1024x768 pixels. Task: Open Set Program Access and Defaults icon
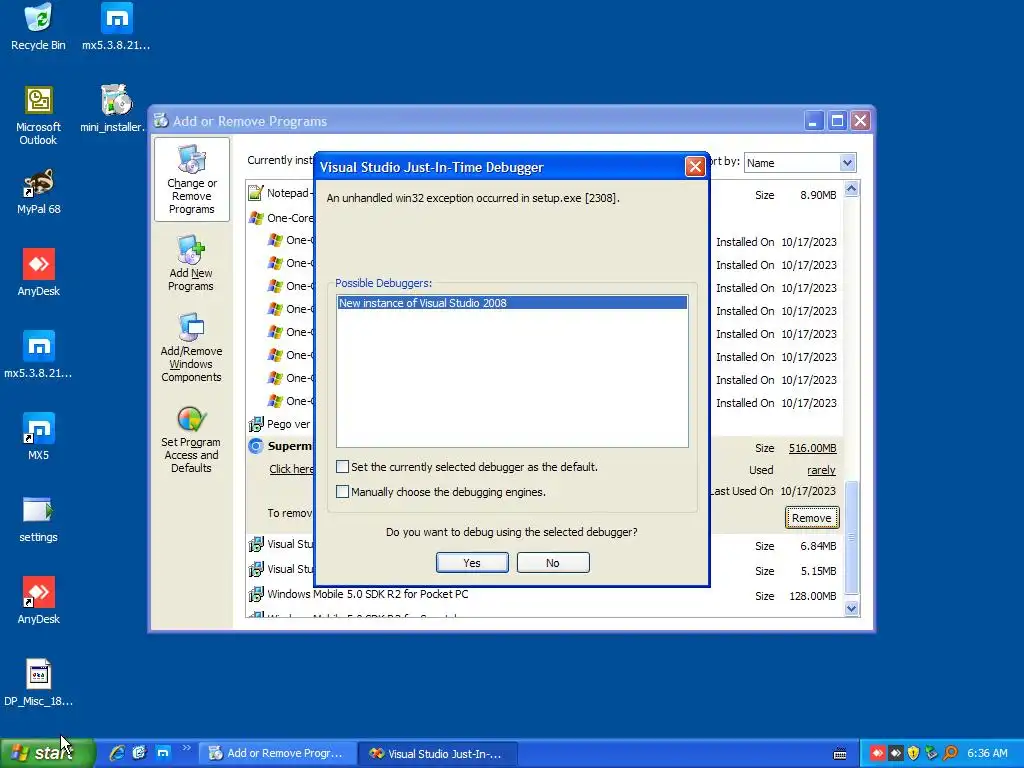point(191,438)
